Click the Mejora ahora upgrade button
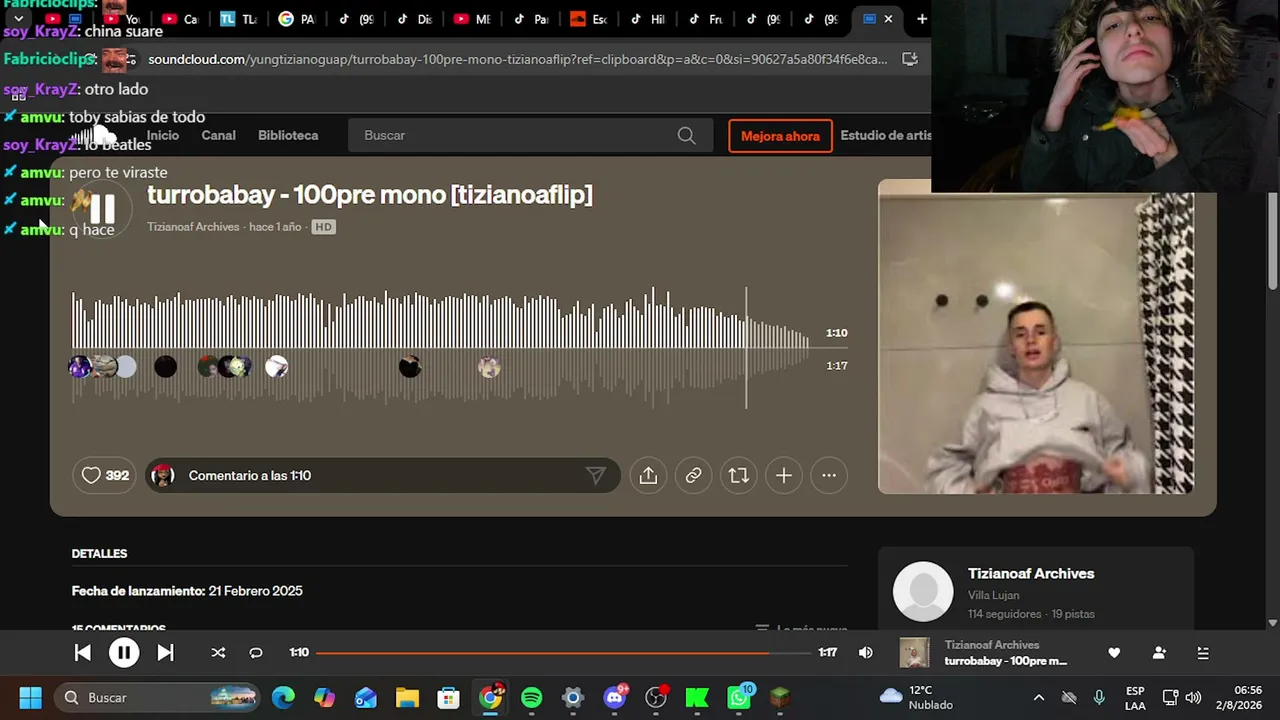This screenshot has height=720, width=1280. (780, 136)
